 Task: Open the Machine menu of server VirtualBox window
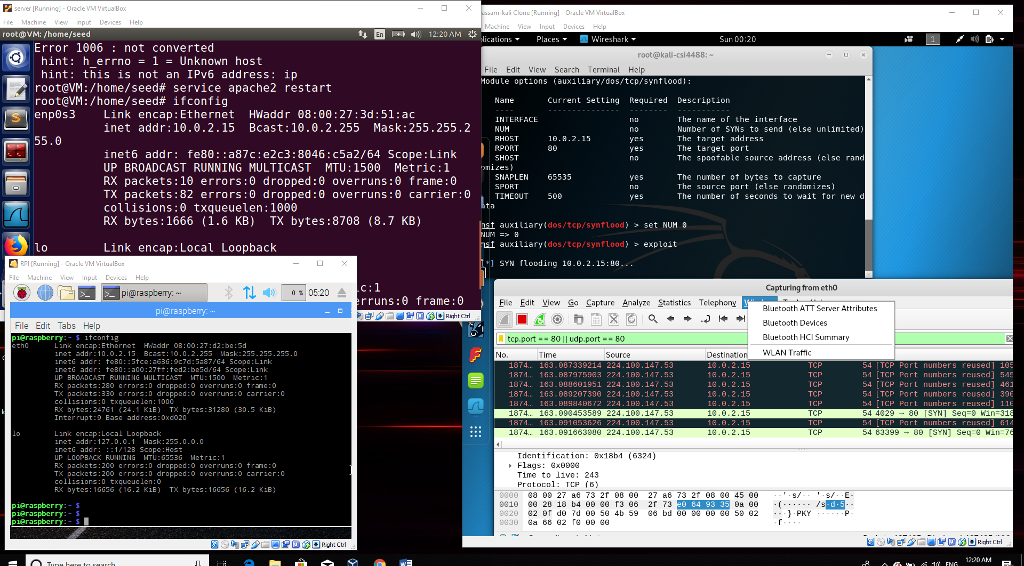pyautogui.click(x=33, y=22)
